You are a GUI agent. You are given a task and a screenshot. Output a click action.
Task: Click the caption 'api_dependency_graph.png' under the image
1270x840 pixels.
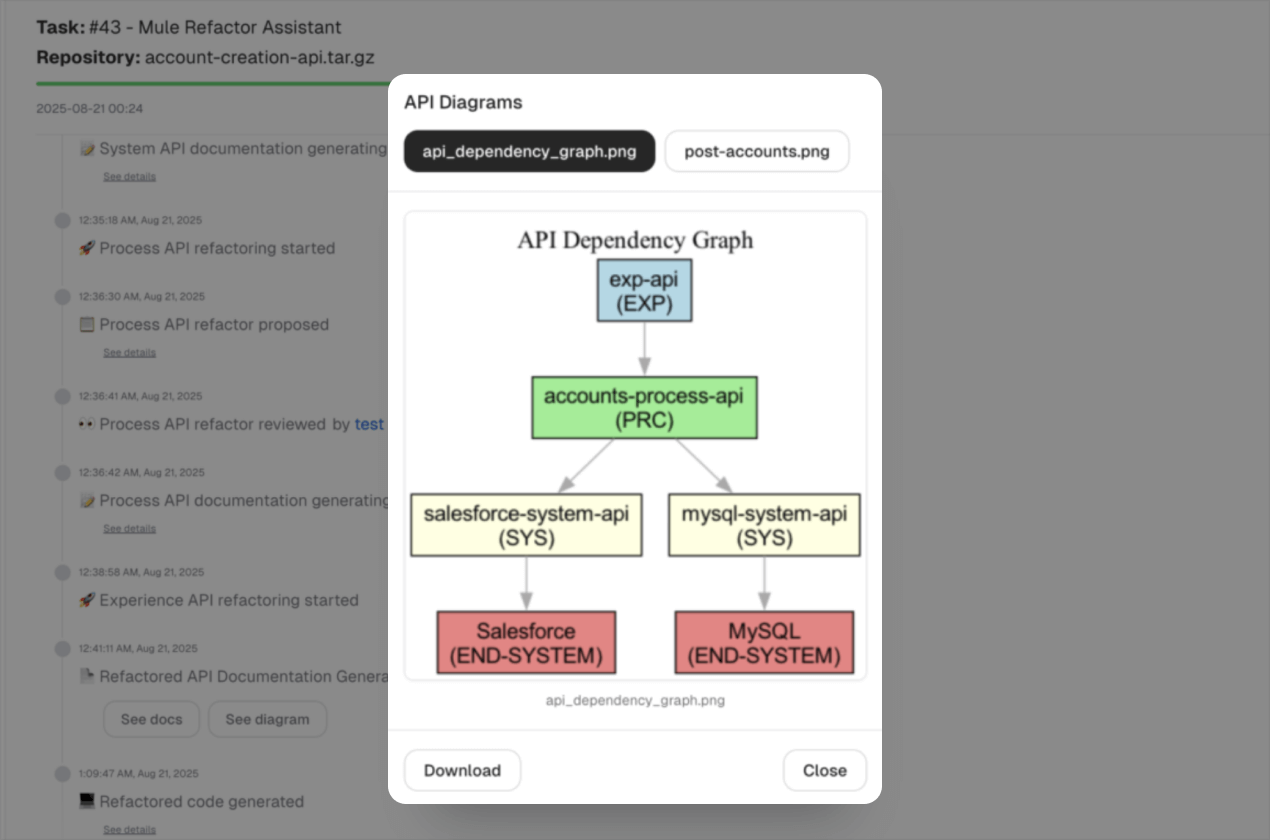pyautogui.click(x=635, y=700)
